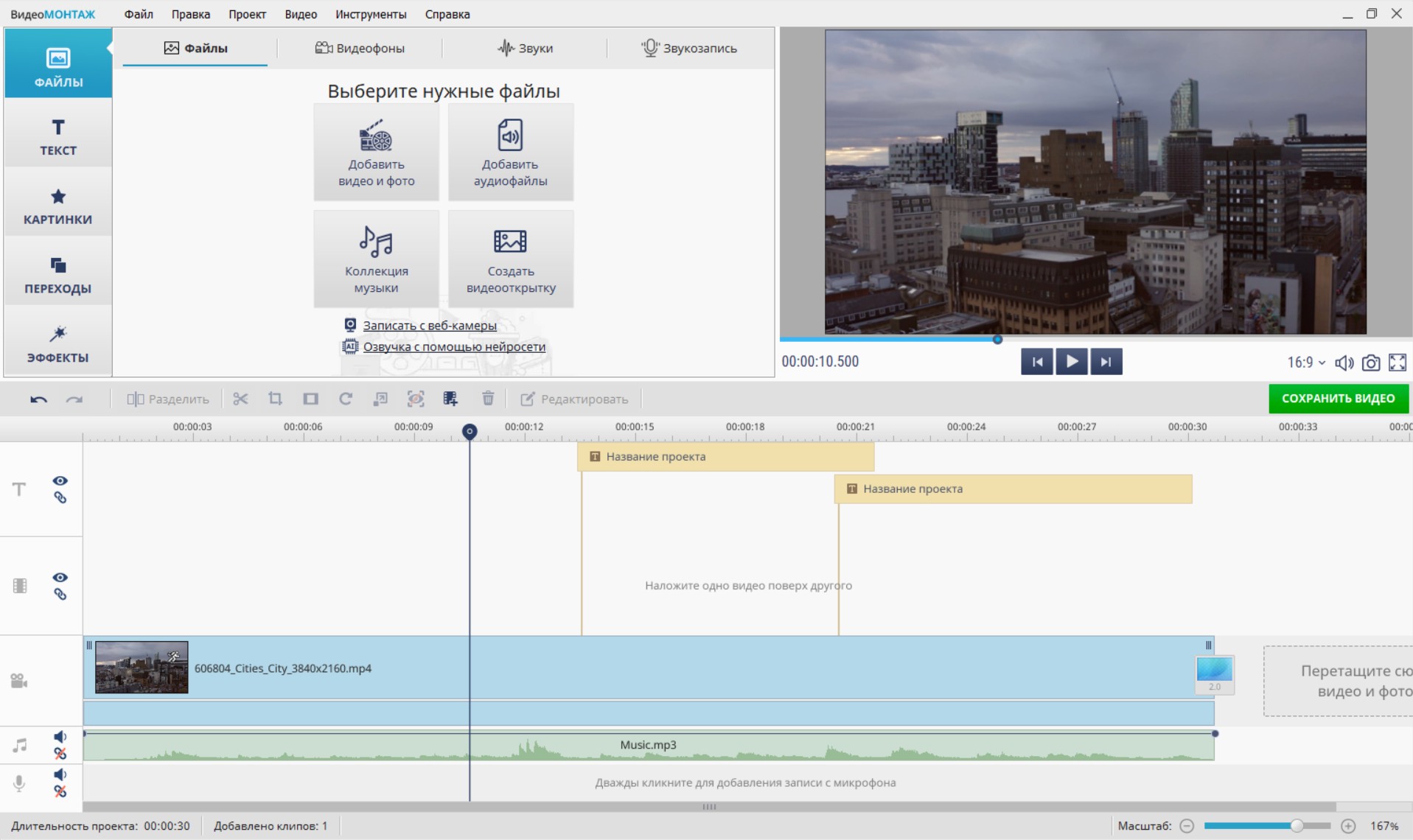Screen dimensions: 1413x840
Task: Click the horizontal timeline scrollbar
Action: [709, 807]
